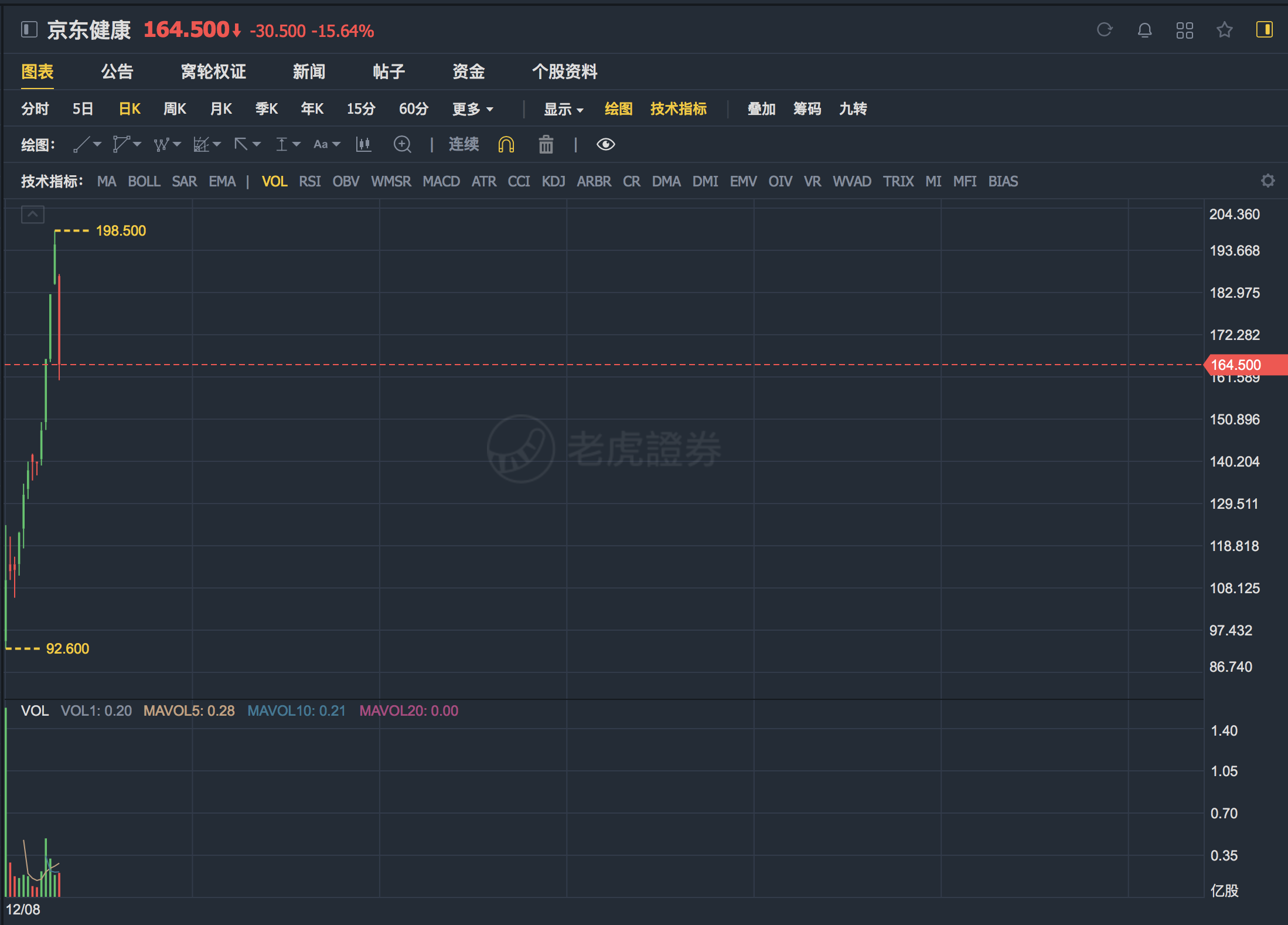Select the Fibonacci/gann grid drawing tool

[201, 144]
